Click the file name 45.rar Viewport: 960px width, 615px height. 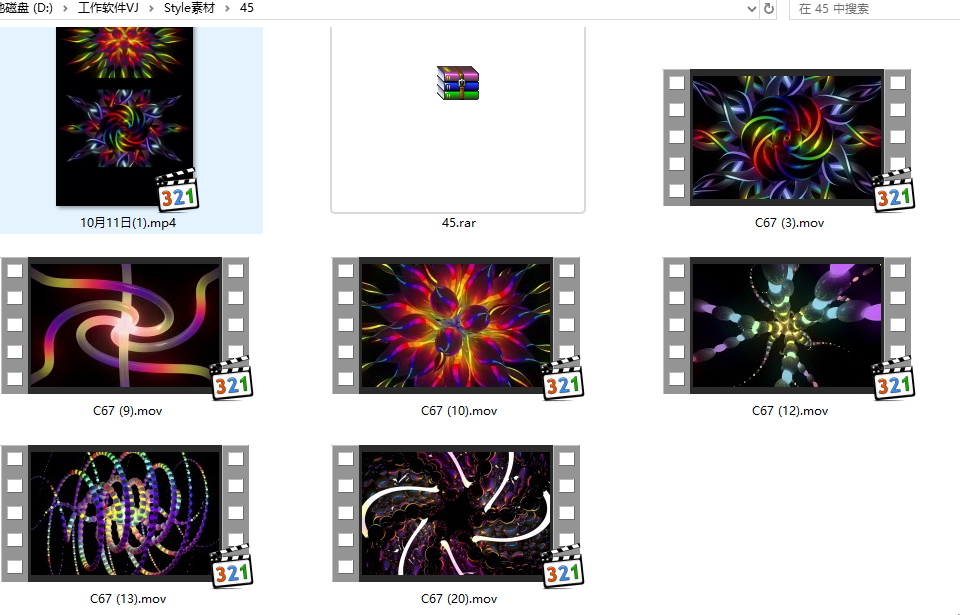pyautogui.click(x=459, y=223)
